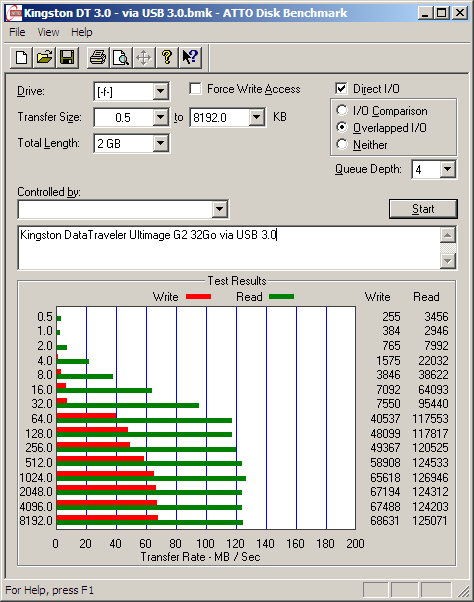Click read value 126946

pos(430,478)
